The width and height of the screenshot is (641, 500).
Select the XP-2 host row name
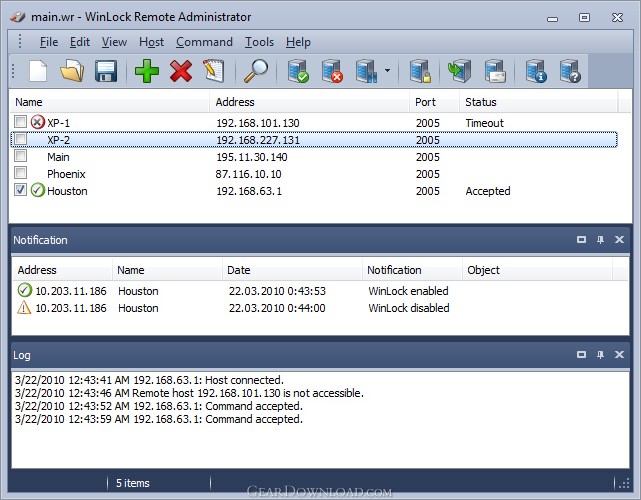[58, 140]
